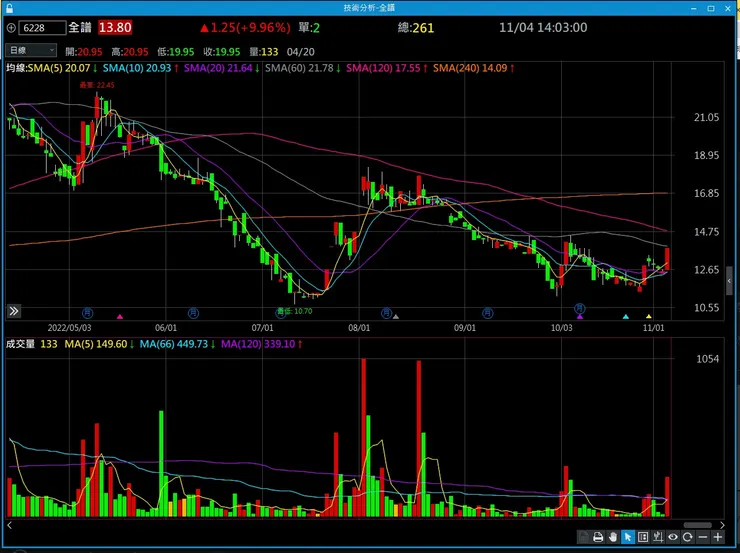Image resolution: width=740 pixels, height=553 pixels.
Task: Click the horizontal scrollbar thumb at bottom
Action: (698, 525)
